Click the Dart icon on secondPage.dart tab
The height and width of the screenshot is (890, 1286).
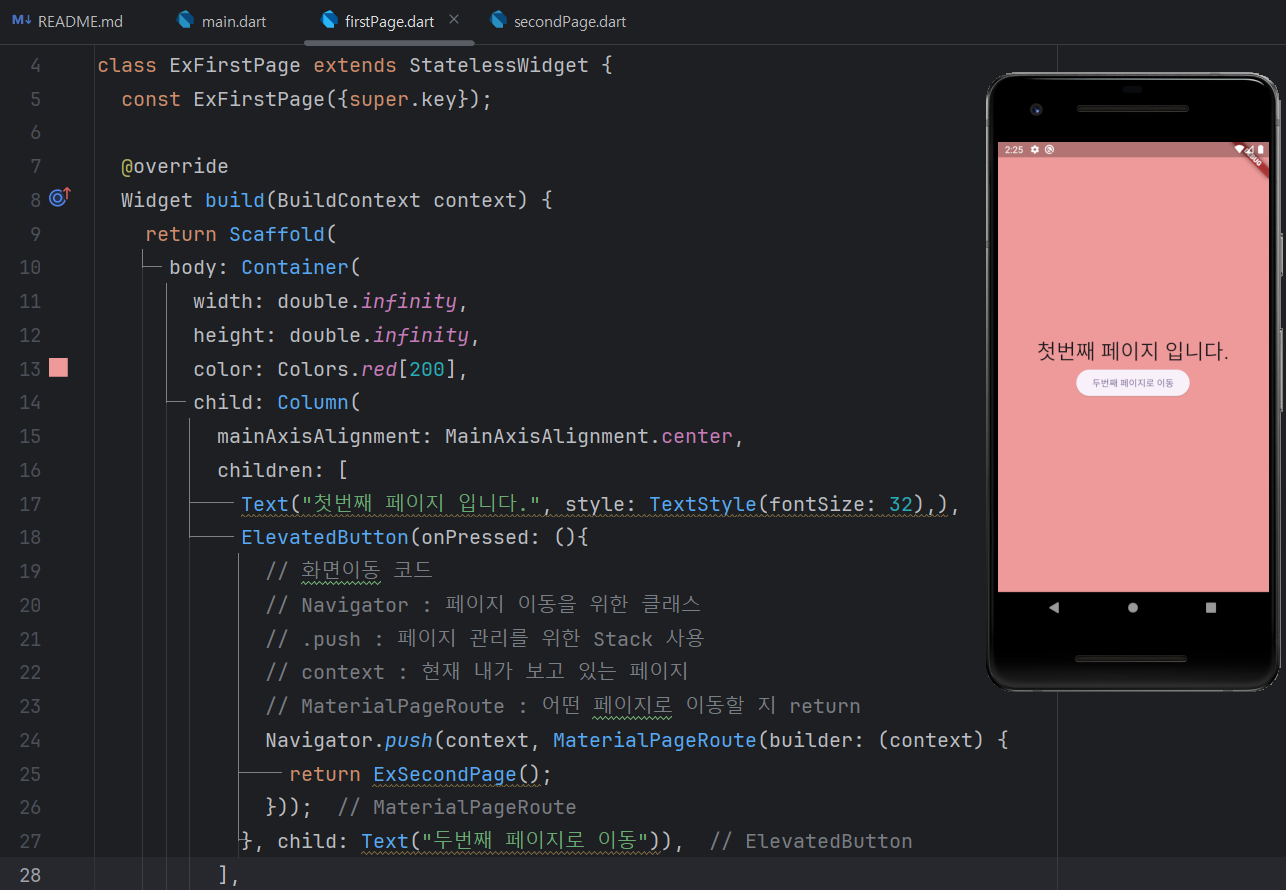tap(498, 20)
